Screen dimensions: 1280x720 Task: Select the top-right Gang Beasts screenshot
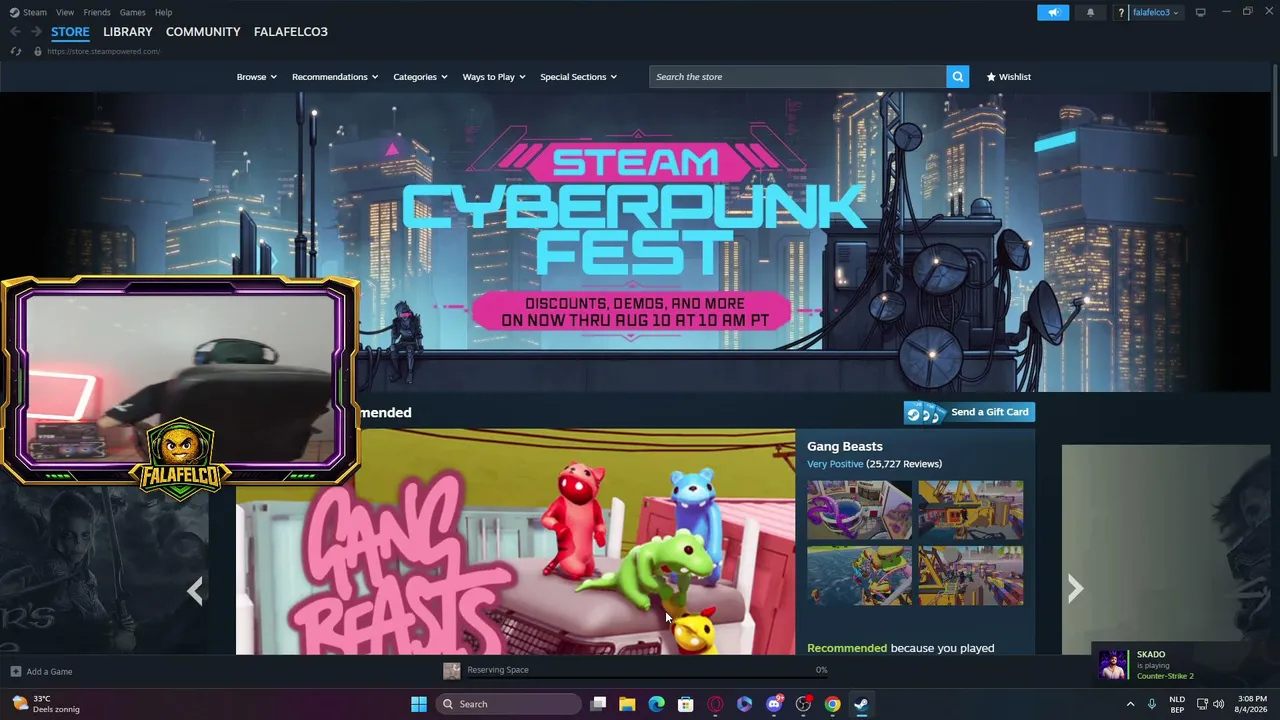click(971, 510)
